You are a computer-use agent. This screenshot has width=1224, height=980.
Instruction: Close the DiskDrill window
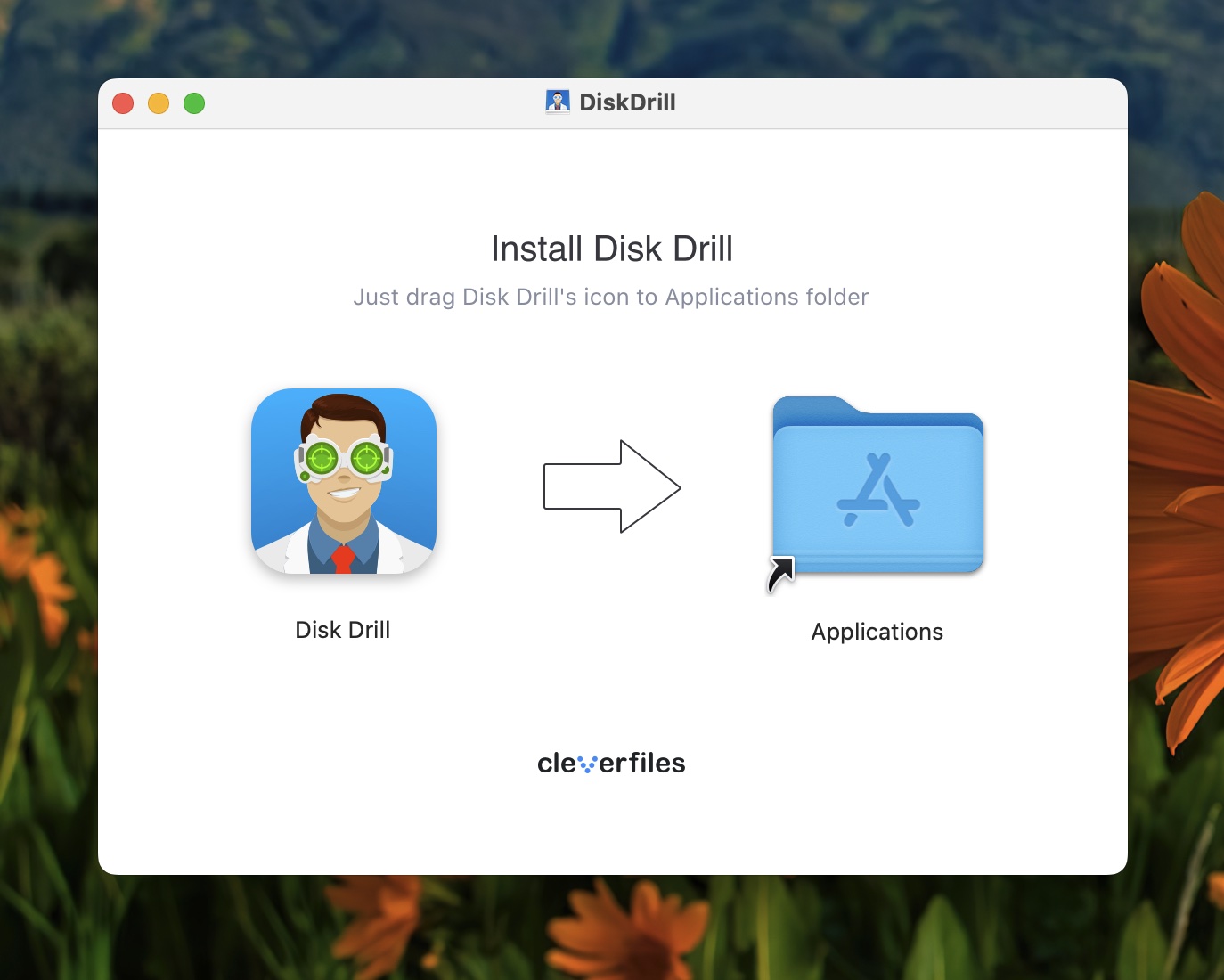(x=123, y=103)
